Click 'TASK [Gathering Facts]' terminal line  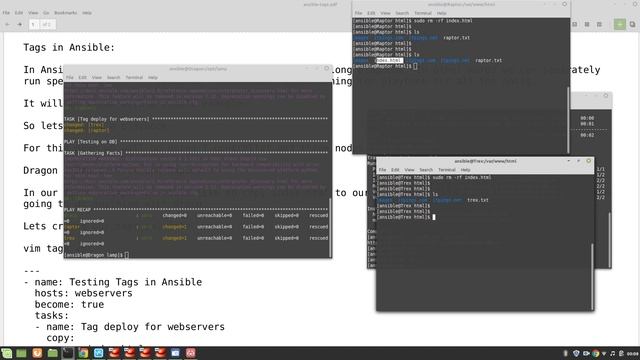click(x=196, y=153)
